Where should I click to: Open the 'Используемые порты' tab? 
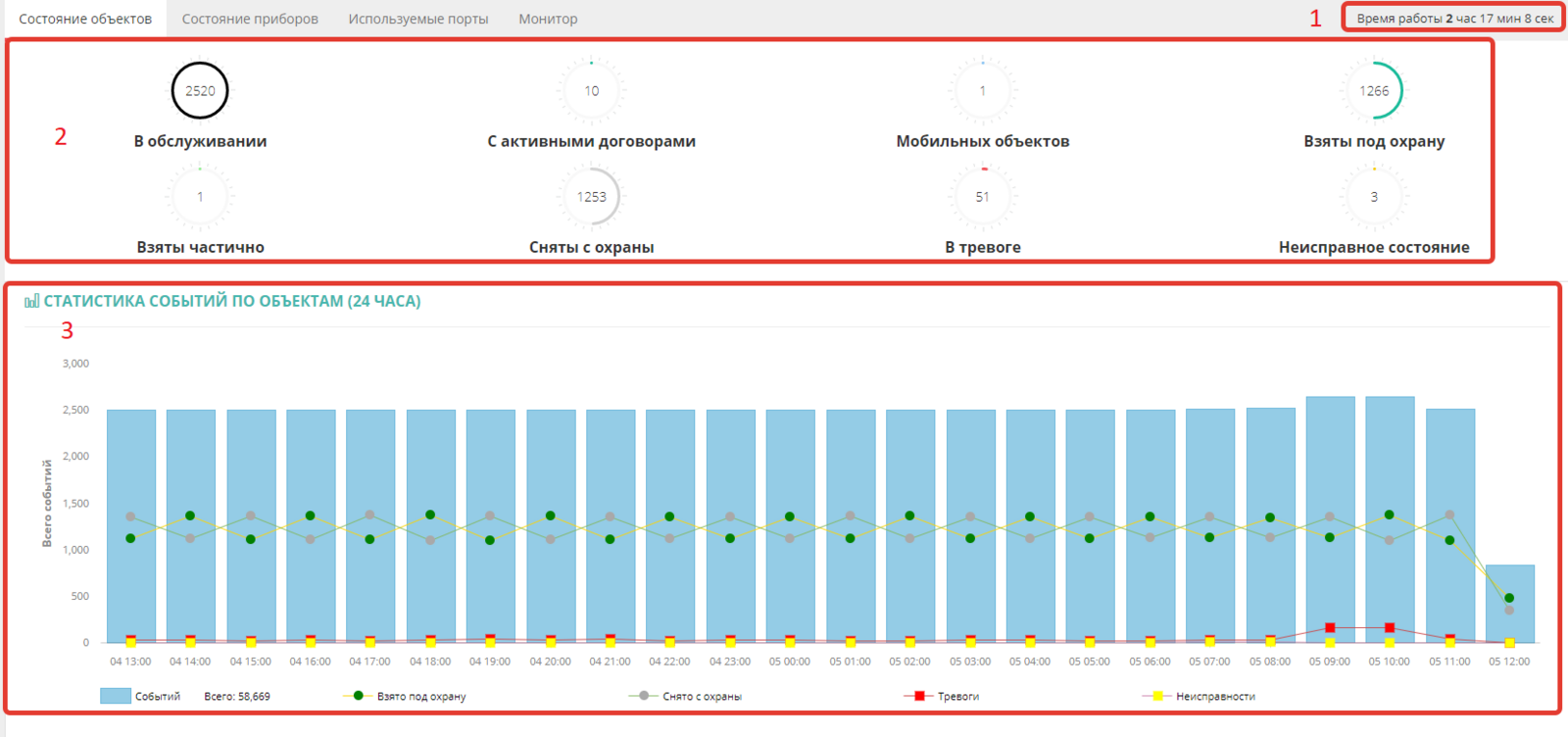(418, 19)
